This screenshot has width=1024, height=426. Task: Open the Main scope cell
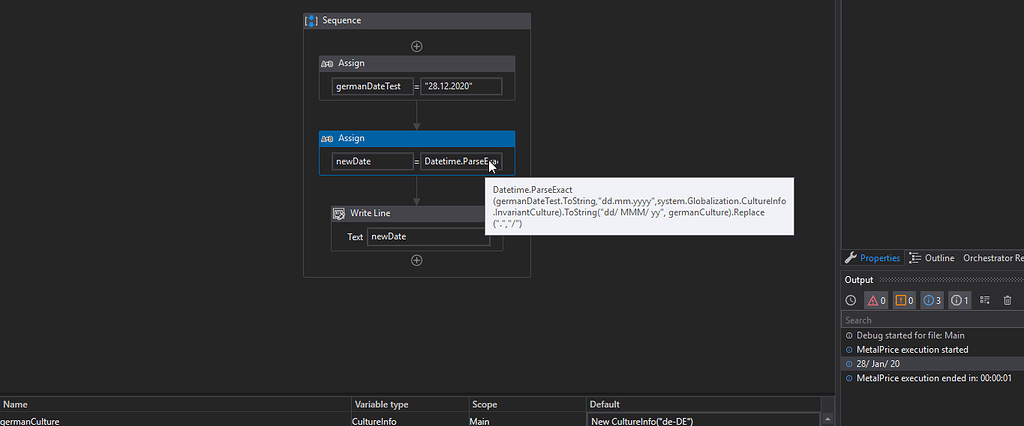tap(528, 421)
